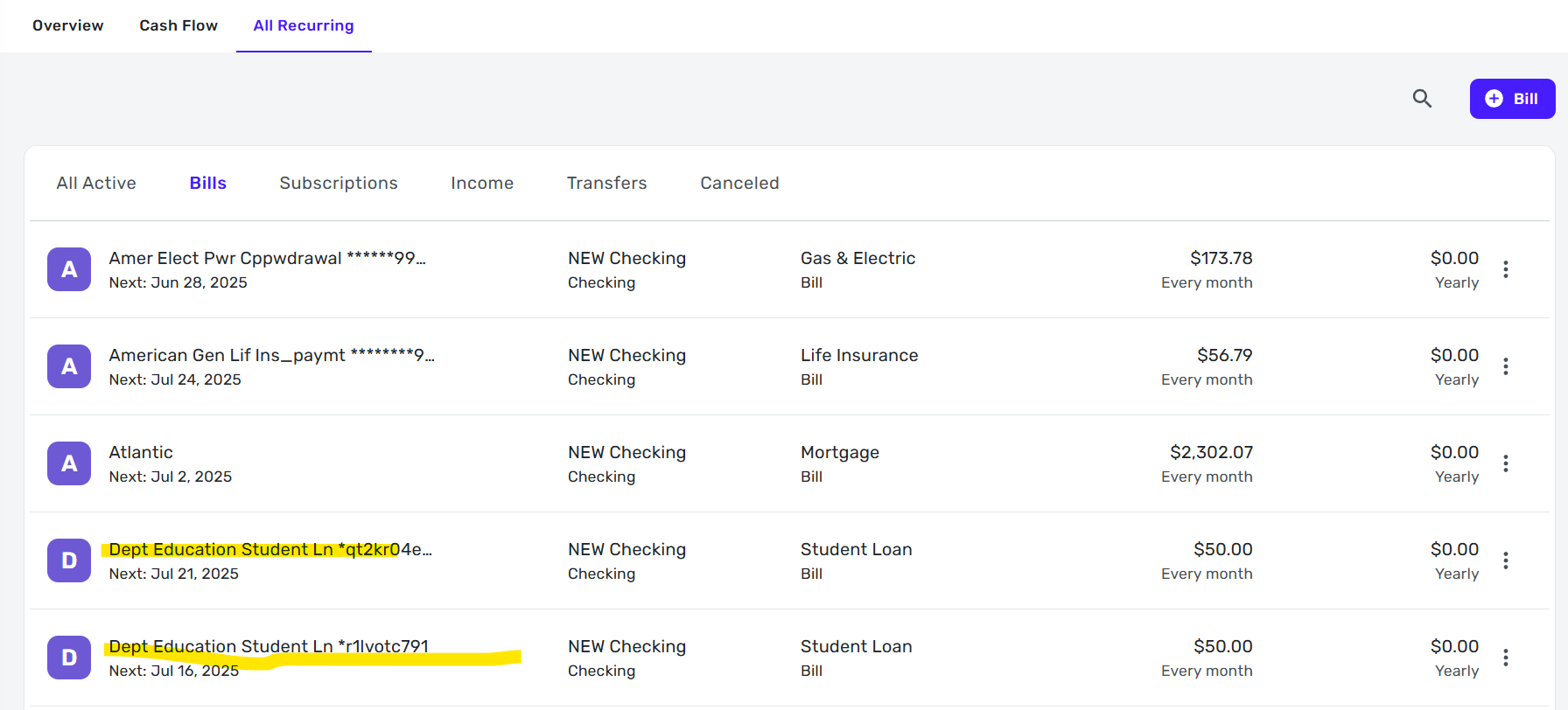Show the All Active filter
This screenshot has height=710, width=1568.
pyautogui.click(x=96, y=183)
